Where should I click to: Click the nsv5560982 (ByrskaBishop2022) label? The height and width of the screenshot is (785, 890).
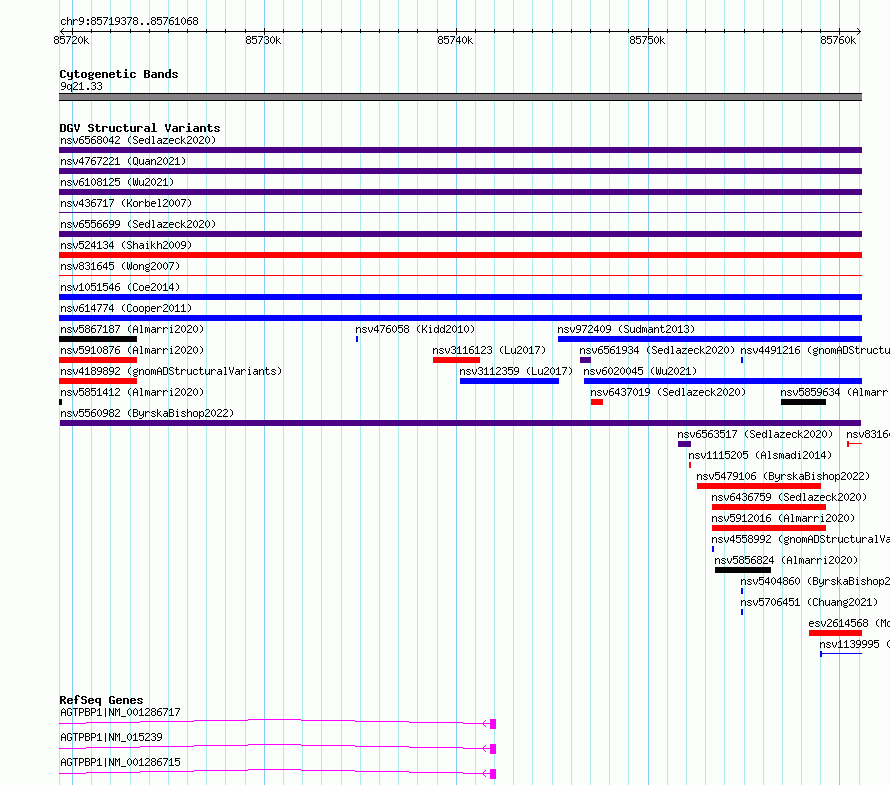tap(147, 413)
